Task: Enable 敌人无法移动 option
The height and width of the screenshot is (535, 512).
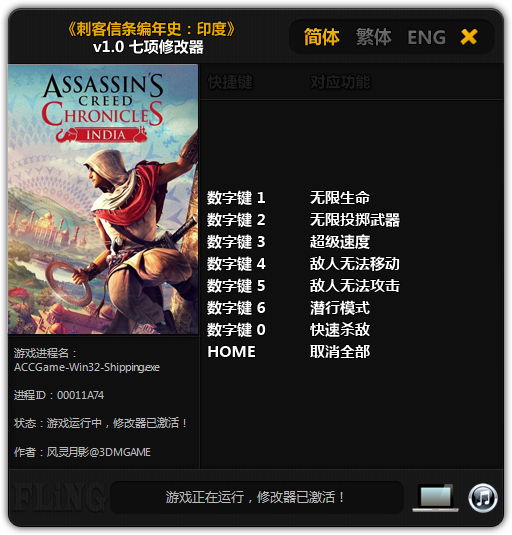Action: [355, 264]
